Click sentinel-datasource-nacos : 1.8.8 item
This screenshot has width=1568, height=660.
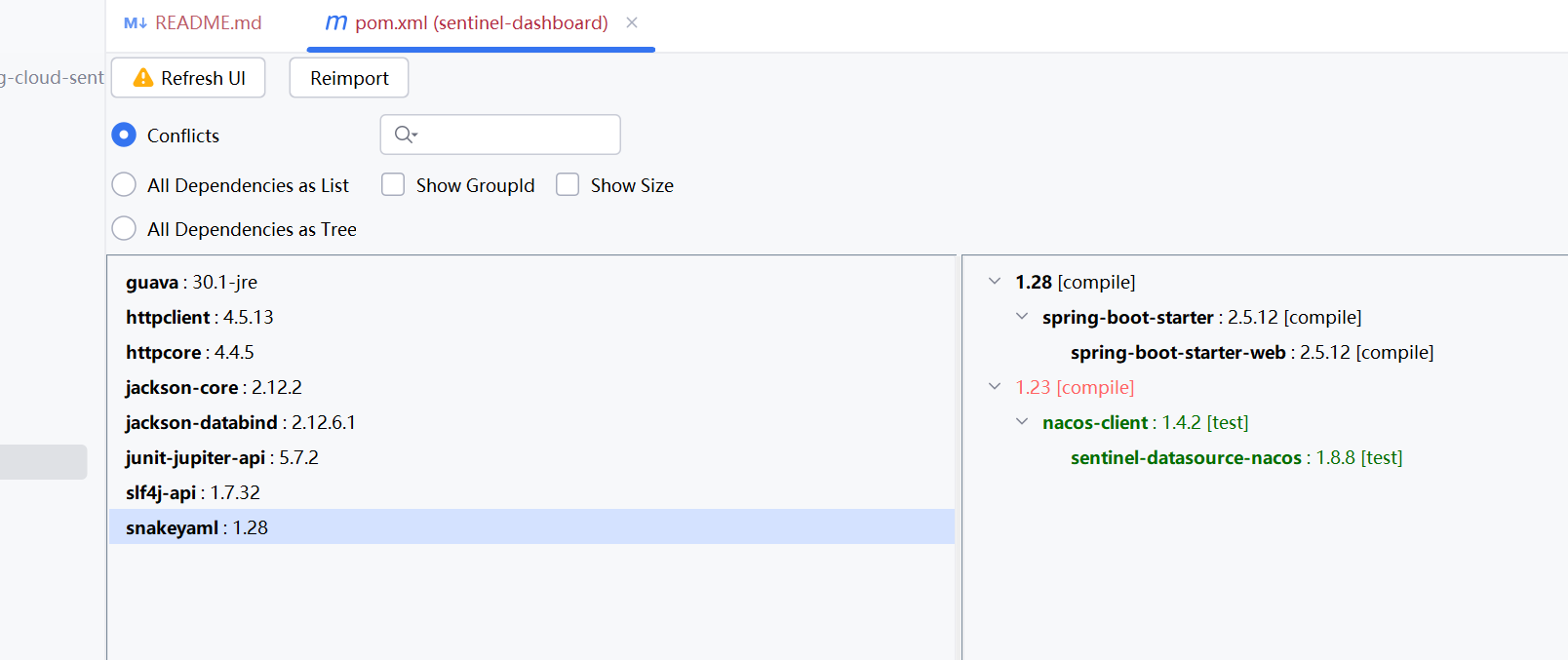coord(1236,457)
